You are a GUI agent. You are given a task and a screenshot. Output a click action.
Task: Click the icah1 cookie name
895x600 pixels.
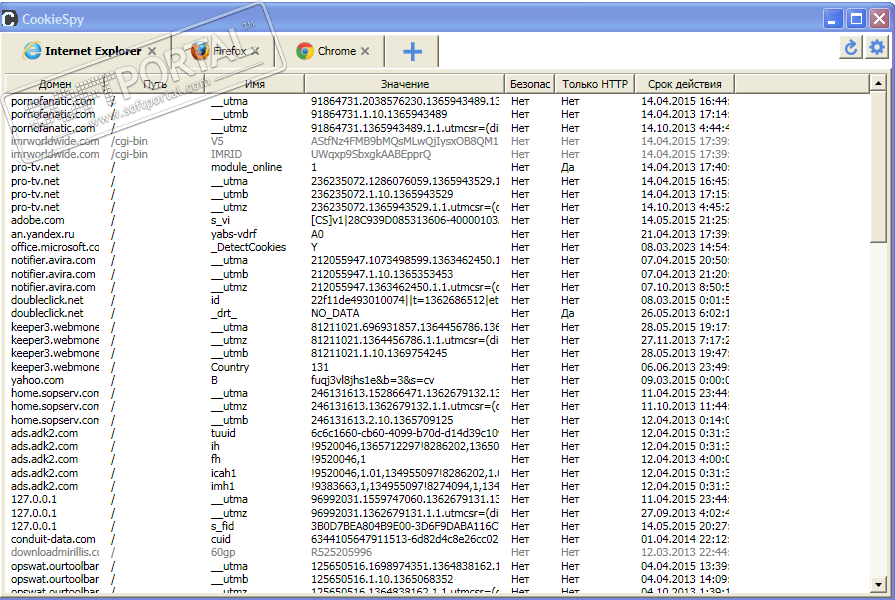coord(223,473)
